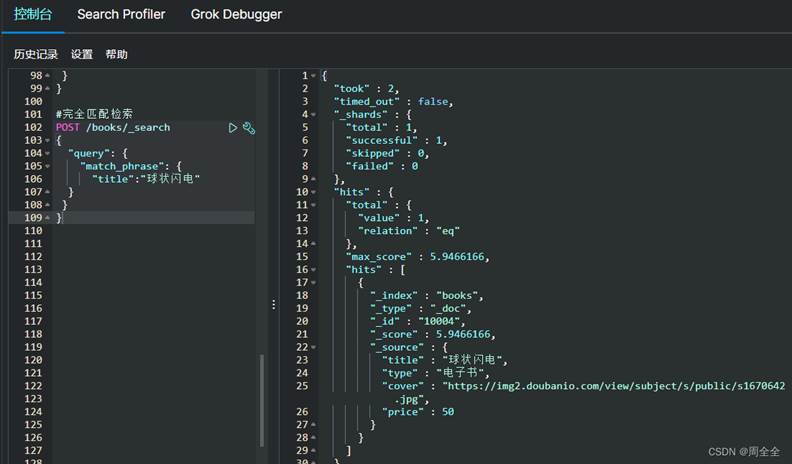Click the "_index" : "books" line
Viewport: 792px width, 464px height.
[427, 295]
